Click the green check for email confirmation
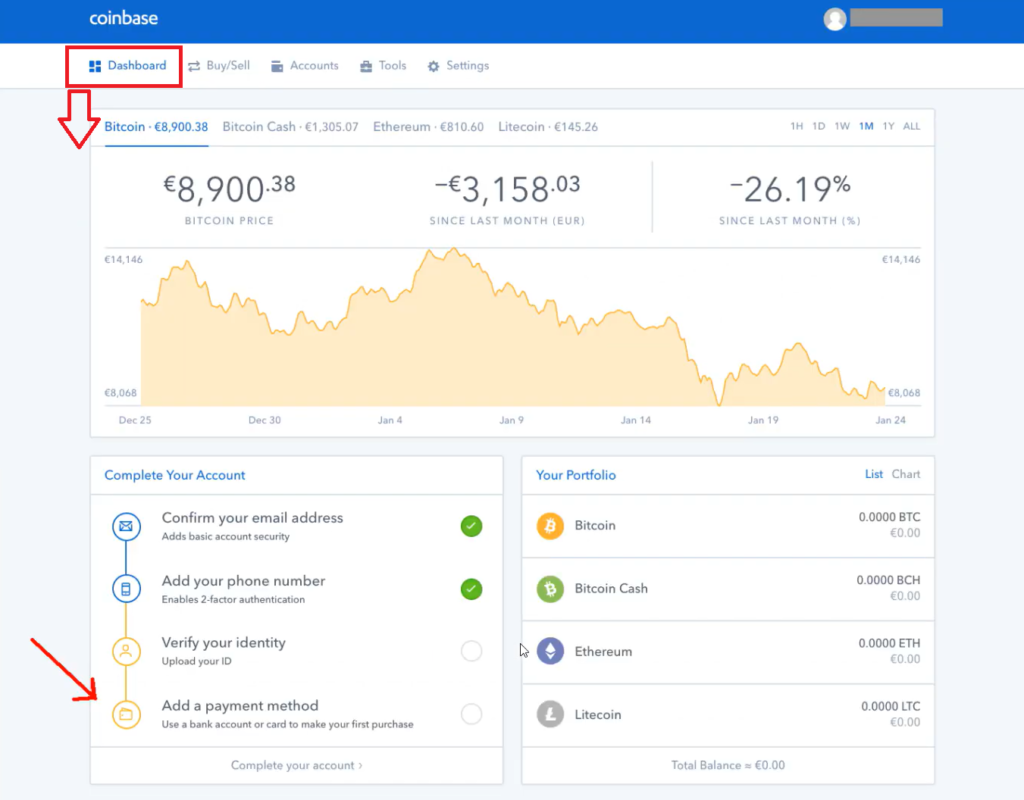This screenshot has height=800, width=1024. coord(471,526)
